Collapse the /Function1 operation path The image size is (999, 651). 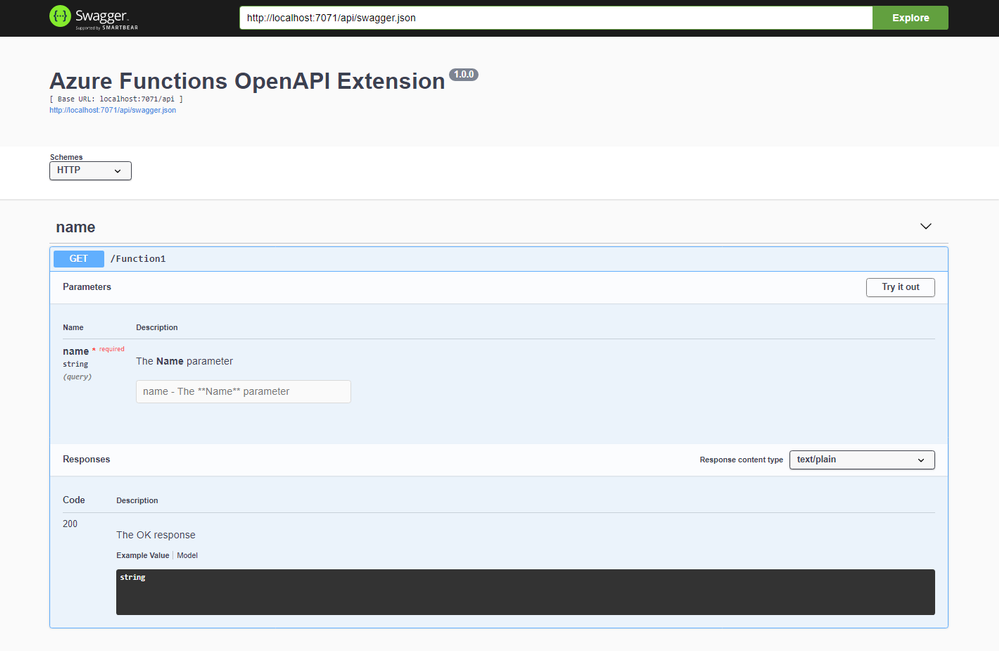[138, 259]
